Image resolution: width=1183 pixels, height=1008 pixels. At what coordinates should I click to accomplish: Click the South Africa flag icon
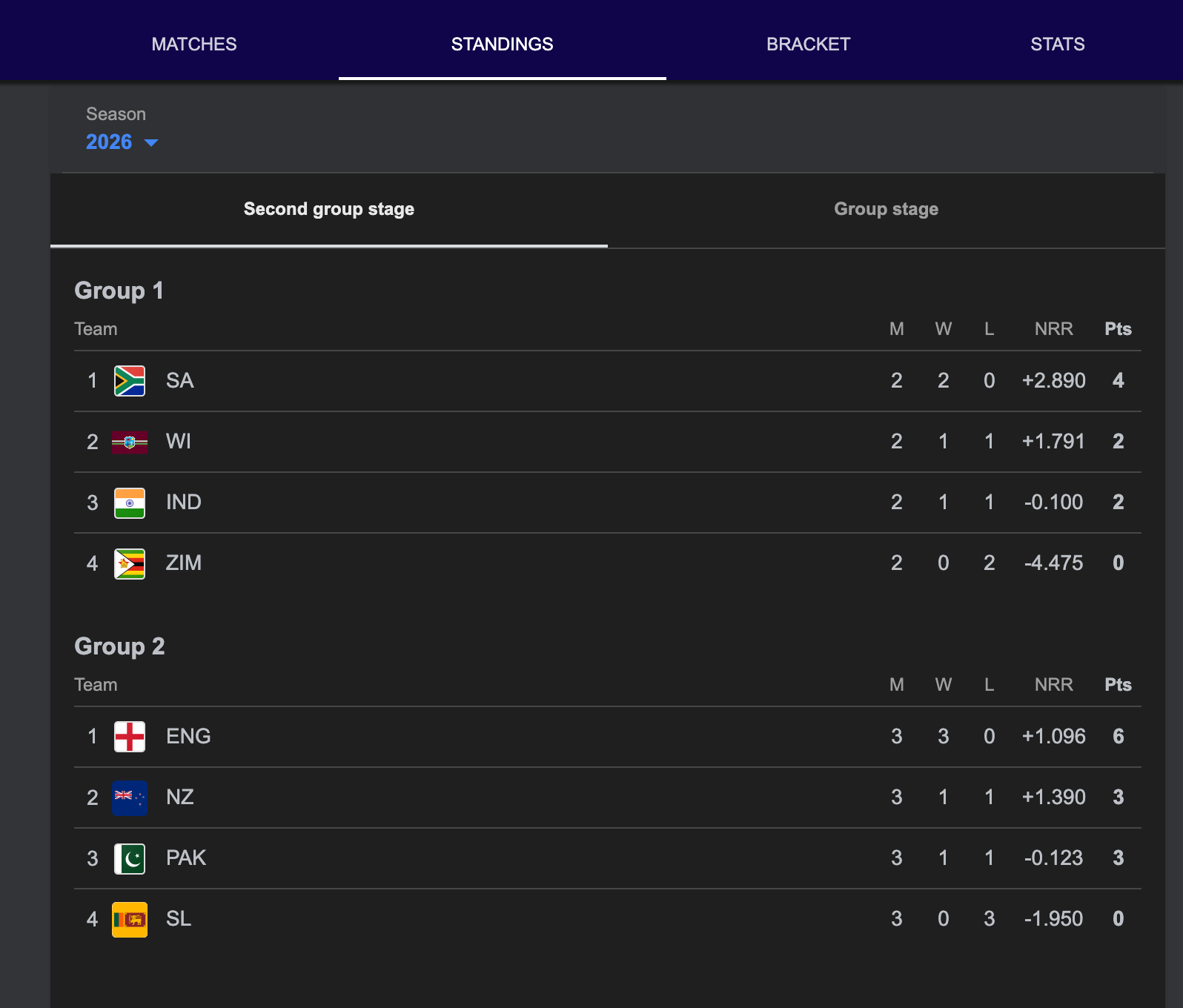(130, 380)
